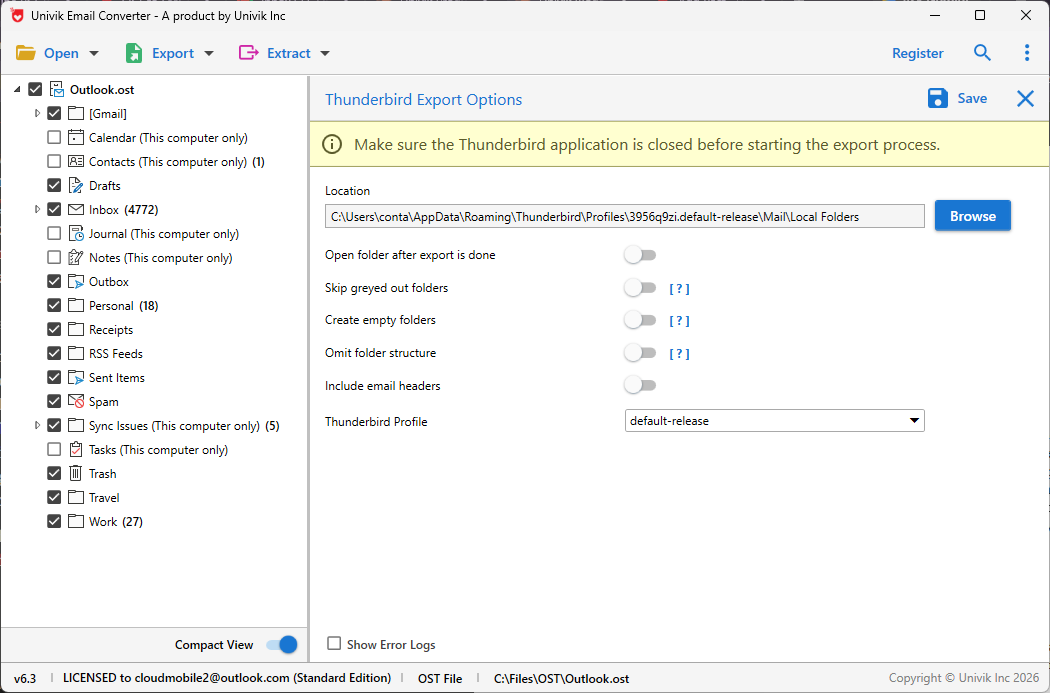Expand the [Gmail] folder node
Screen dimensions: 1050x693
38,113
